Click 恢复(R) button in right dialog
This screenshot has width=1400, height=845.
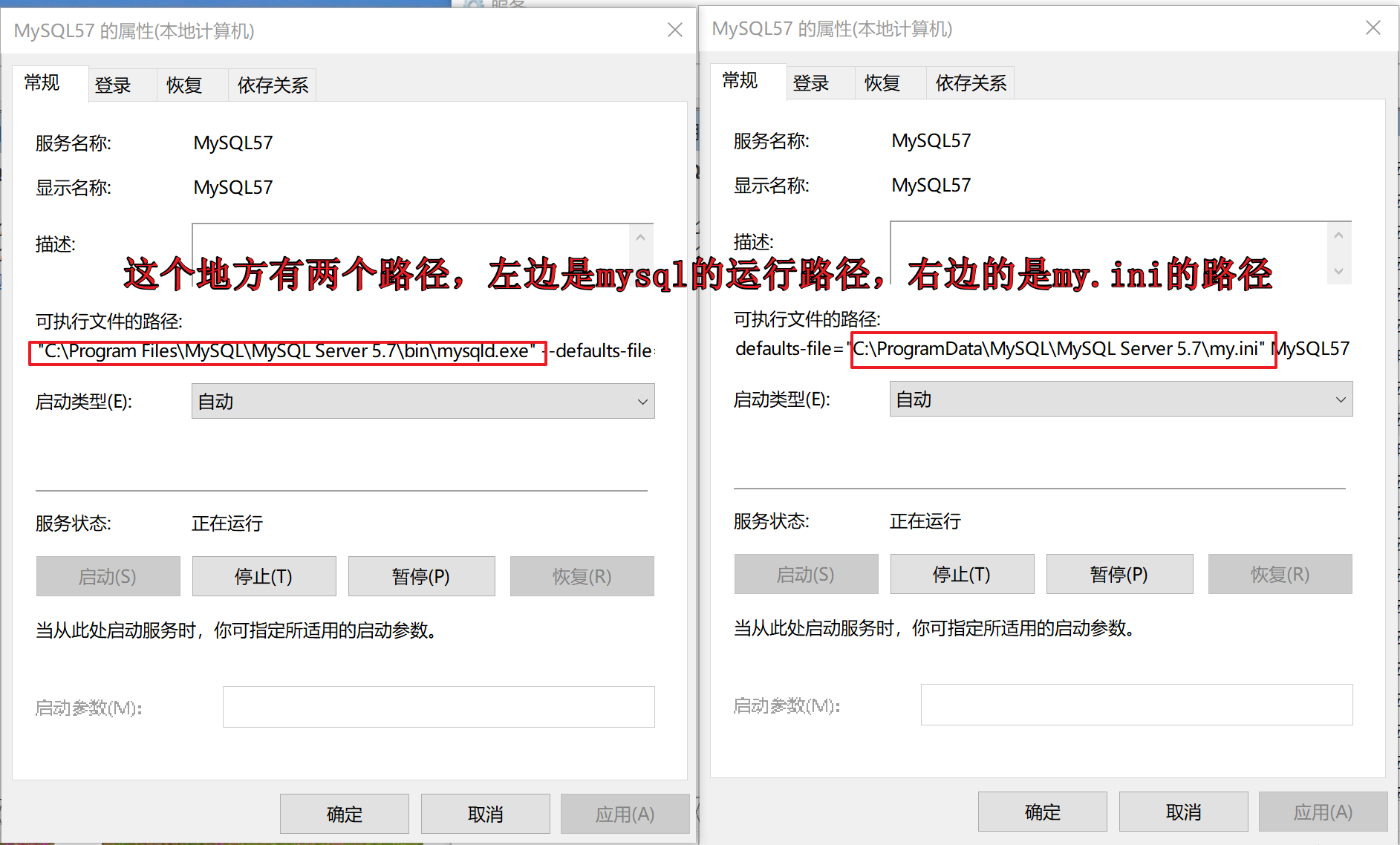1280,574
